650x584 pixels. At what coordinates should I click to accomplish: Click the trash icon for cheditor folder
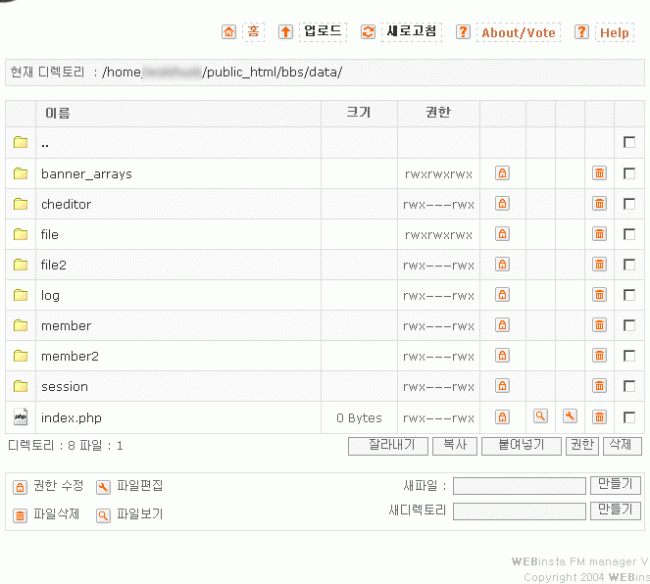[x=599, y=204]
